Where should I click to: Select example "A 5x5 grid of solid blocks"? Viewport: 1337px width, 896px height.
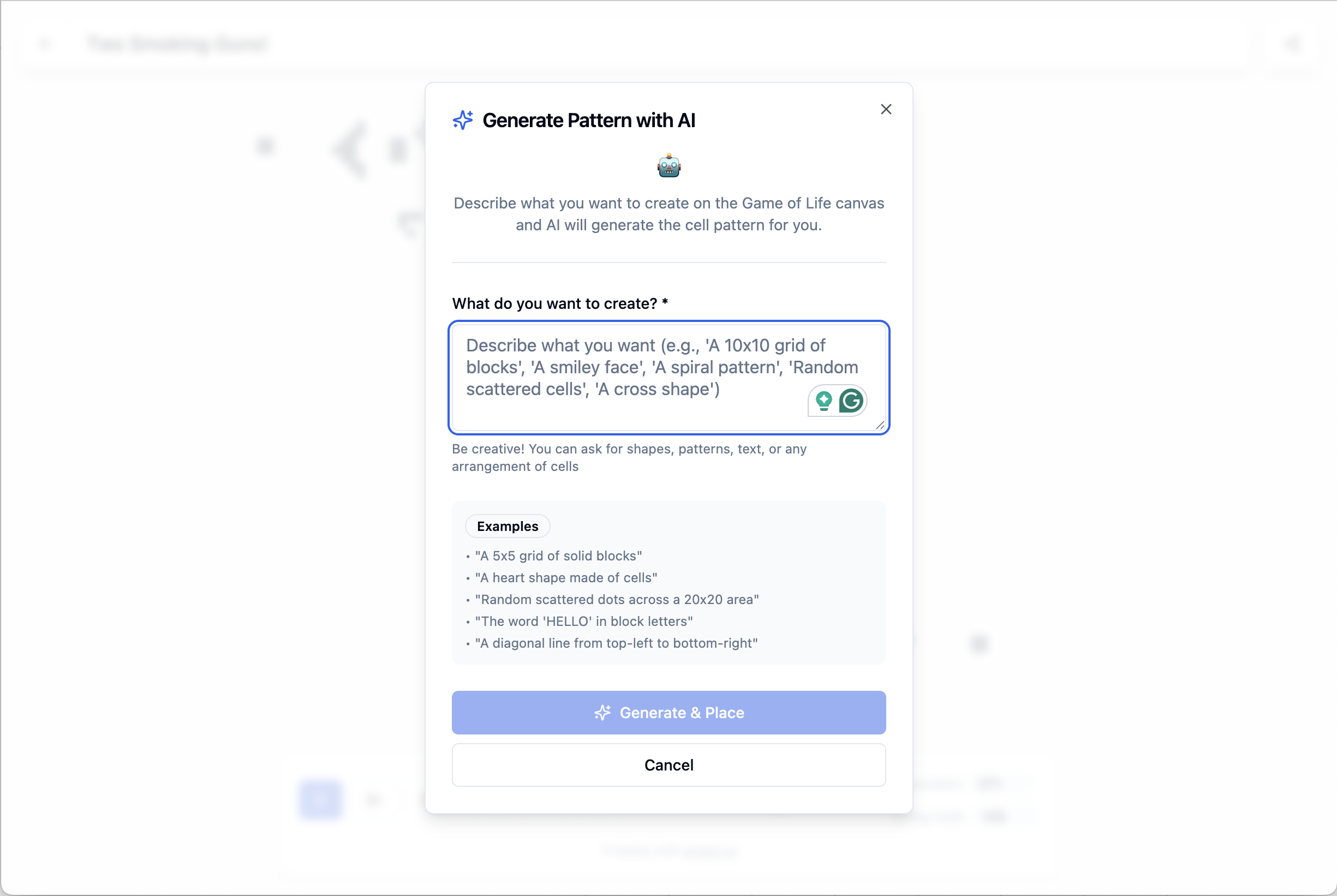pyautogui.click(x=558, y=556)
